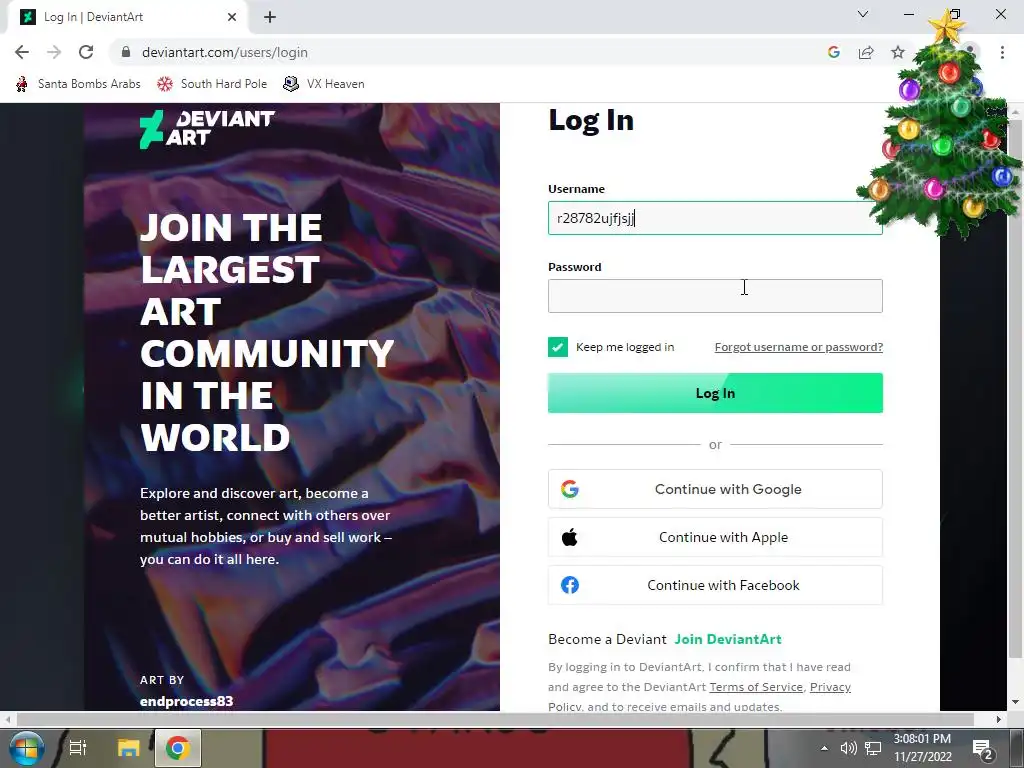
Task: Continue with Facebook sign-in button
Action: (x=715, y=585)
